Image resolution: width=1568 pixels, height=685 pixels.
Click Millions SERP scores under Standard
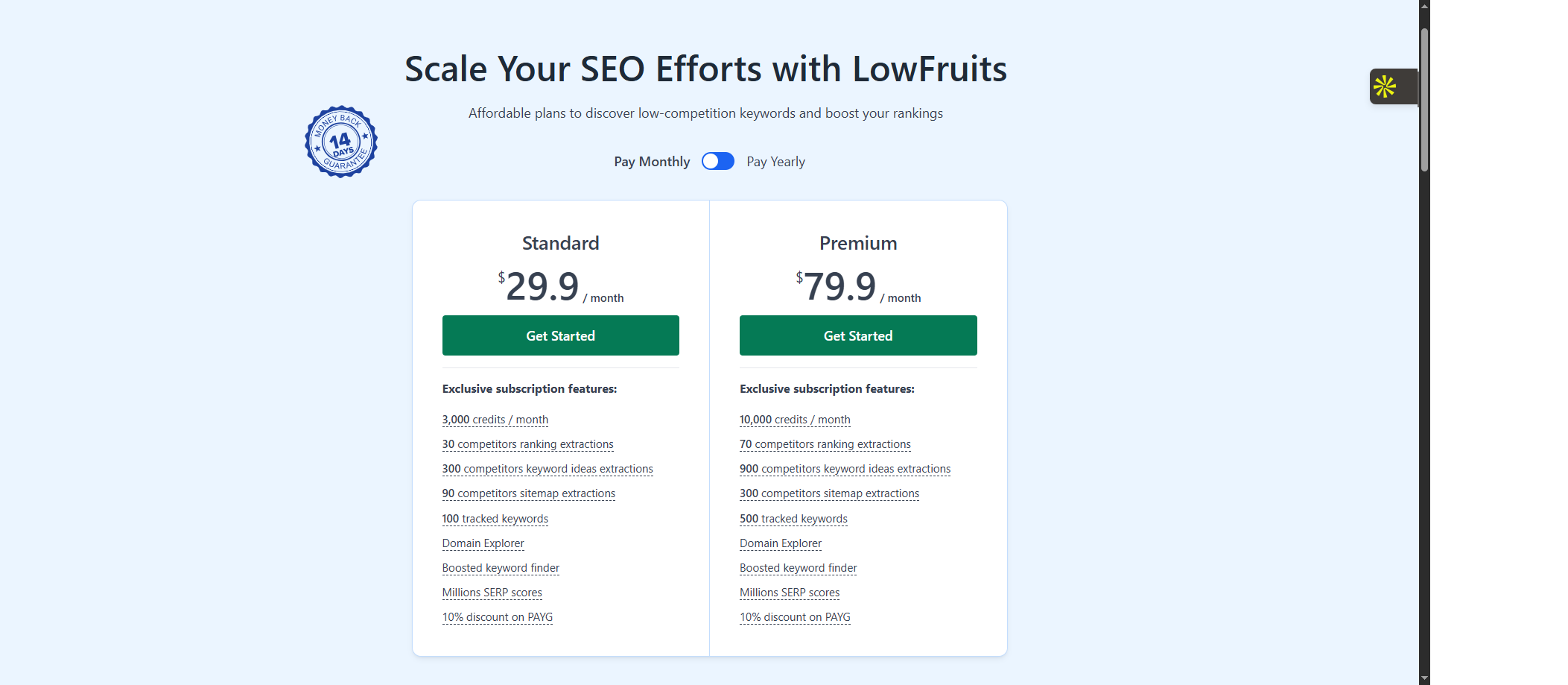(x=492, y=593)
